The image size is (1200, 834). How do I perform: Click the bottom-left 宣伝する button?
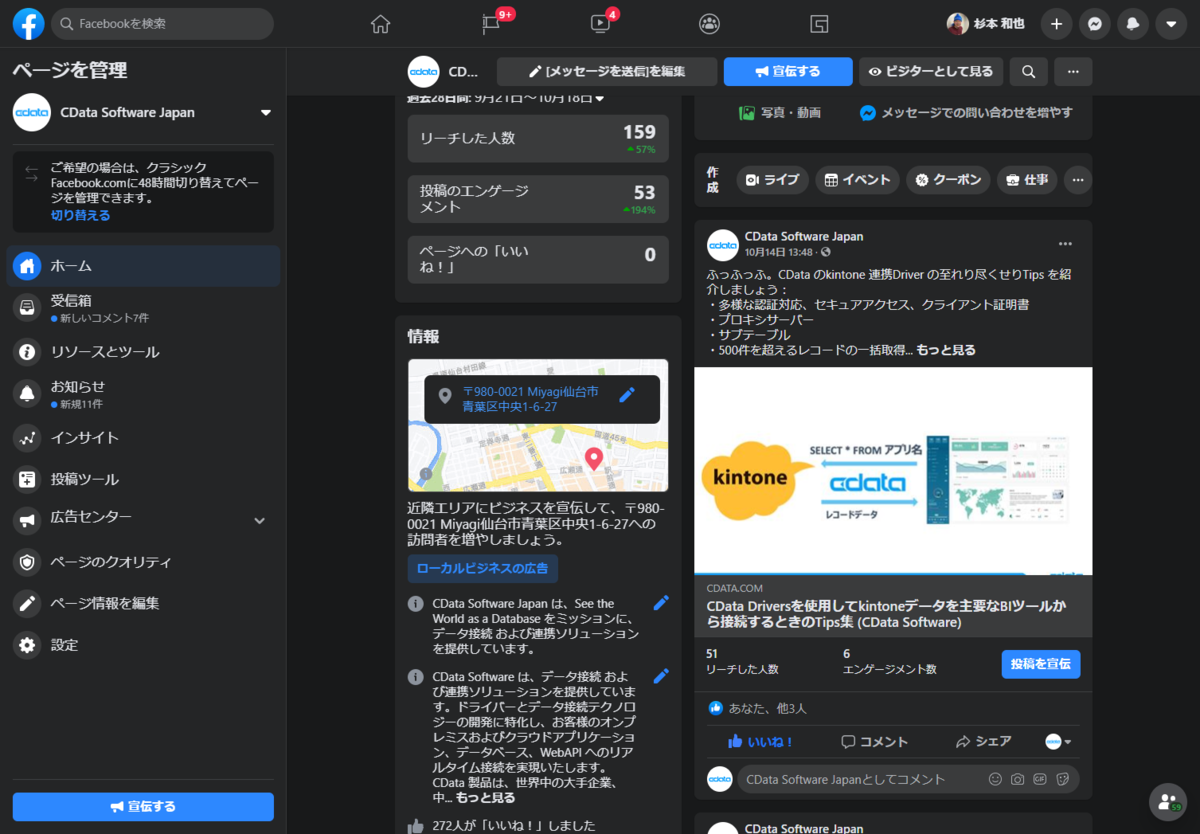click(143, 807)
